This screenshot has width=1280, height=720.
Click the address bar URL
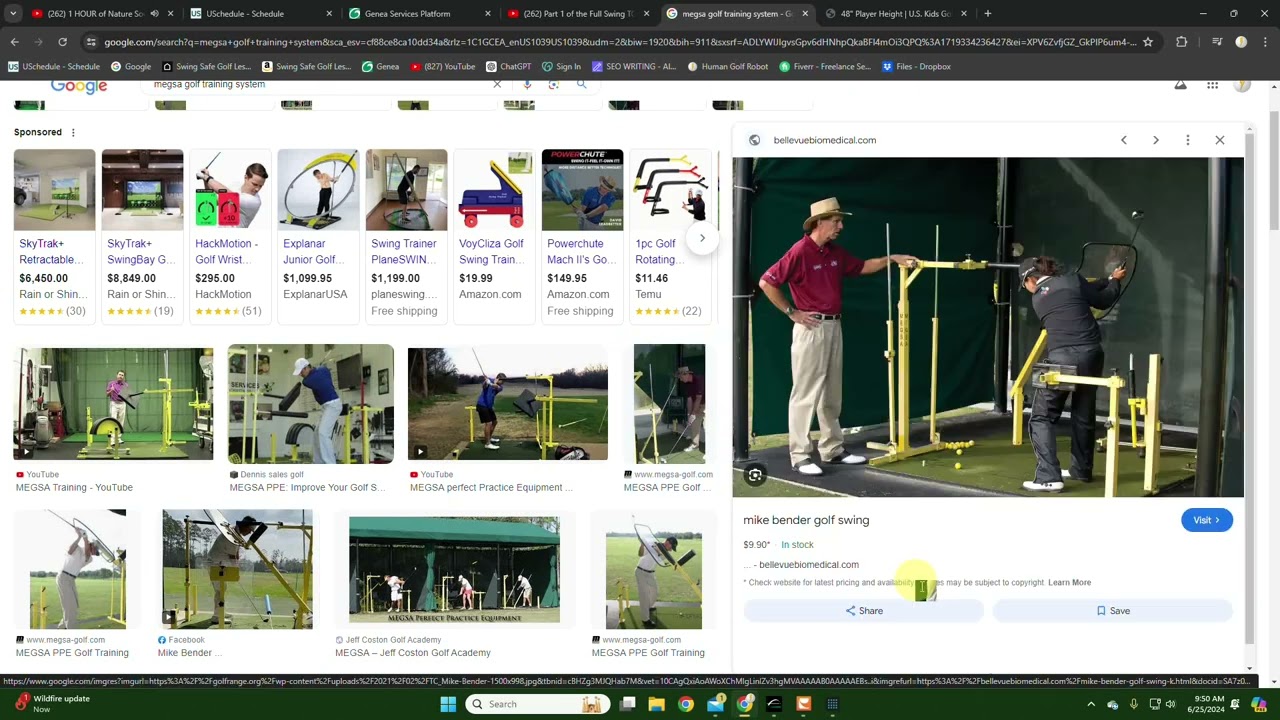tap(620, 42)
